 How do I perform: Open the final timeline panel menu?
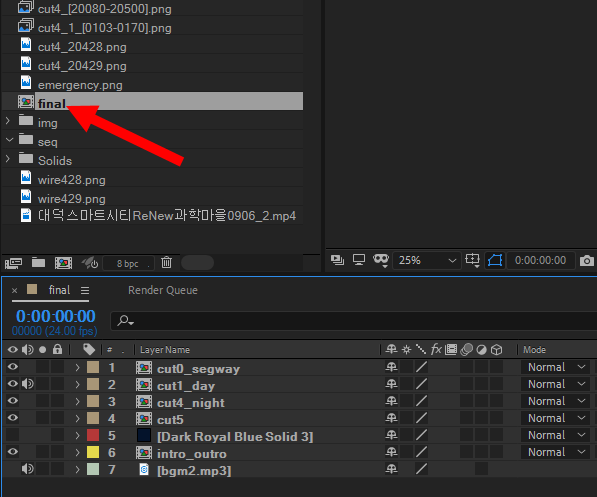pyautogui.click(x=85, y=291)
